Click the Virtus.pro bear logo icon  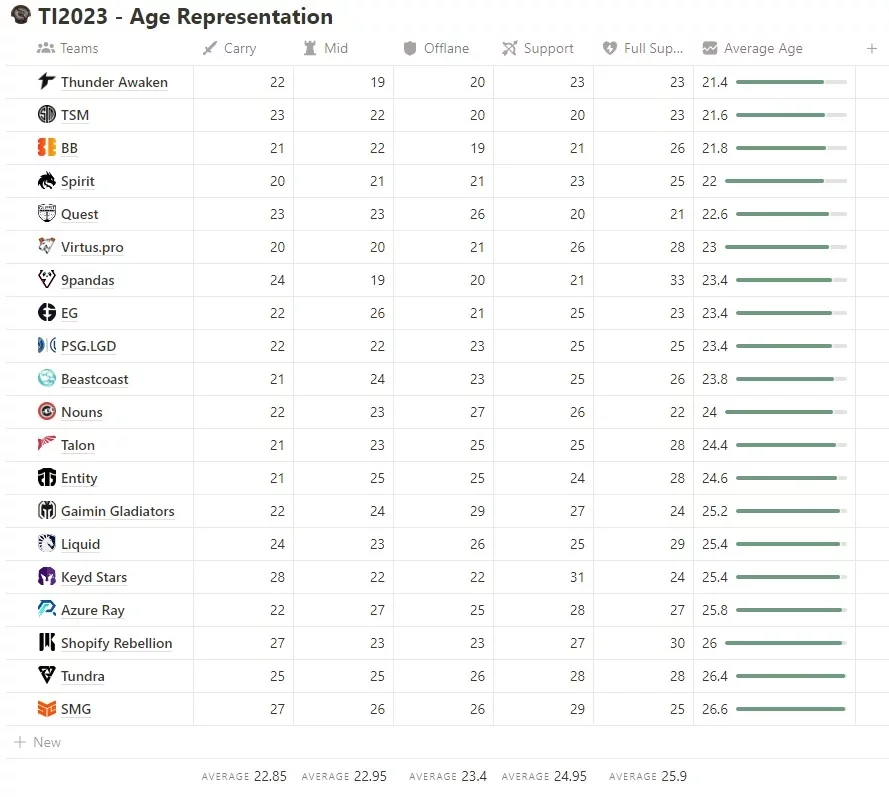coord(47,247)
